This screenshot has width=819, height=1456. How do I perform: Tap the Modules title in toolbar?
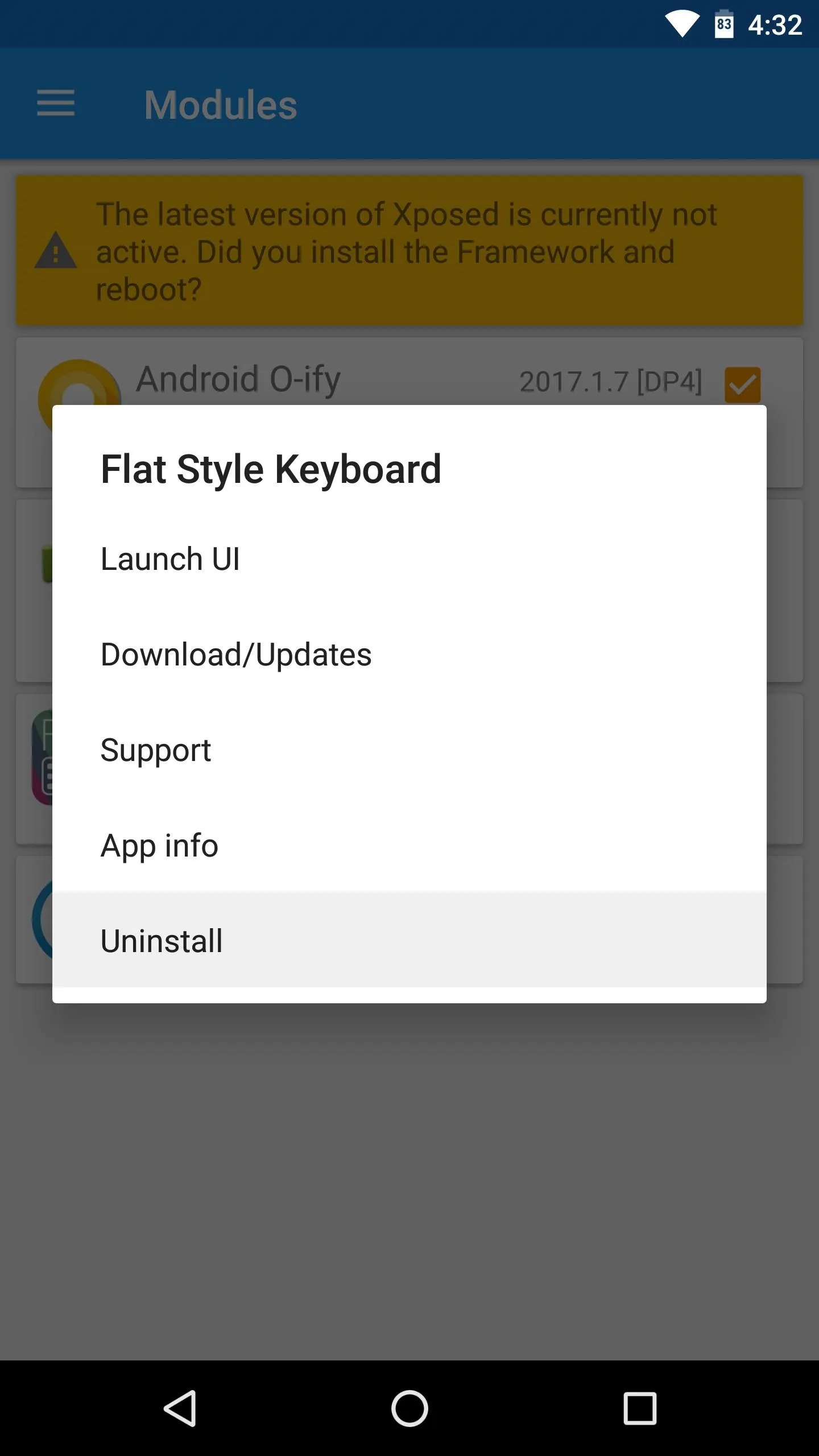coord(221,105)
